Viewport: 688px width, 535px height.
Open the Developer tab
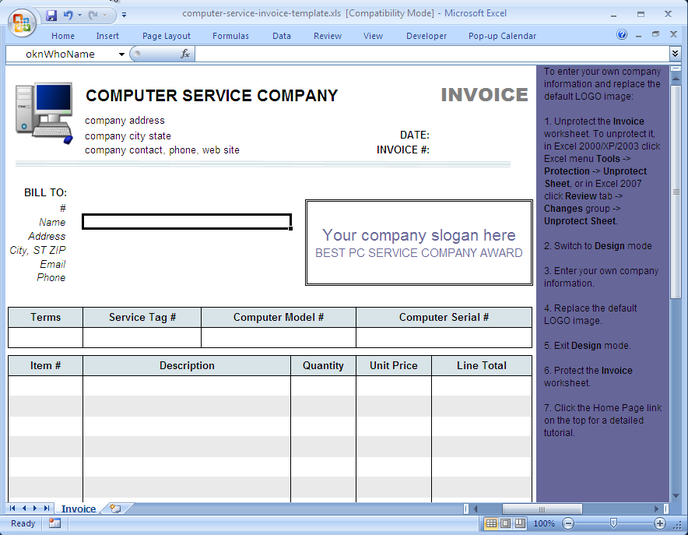pos(426,36)
